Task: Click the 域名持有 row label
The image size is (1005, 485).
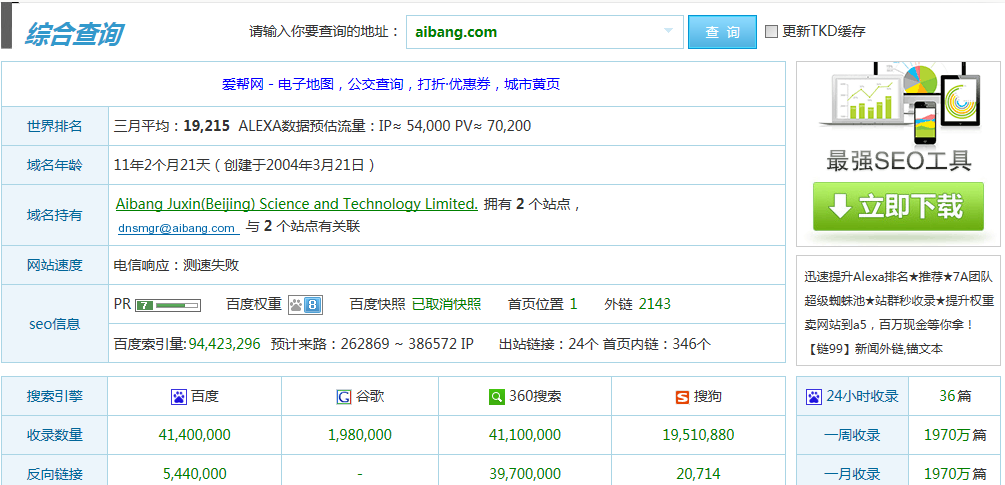Action: click(x=54, y=215)
